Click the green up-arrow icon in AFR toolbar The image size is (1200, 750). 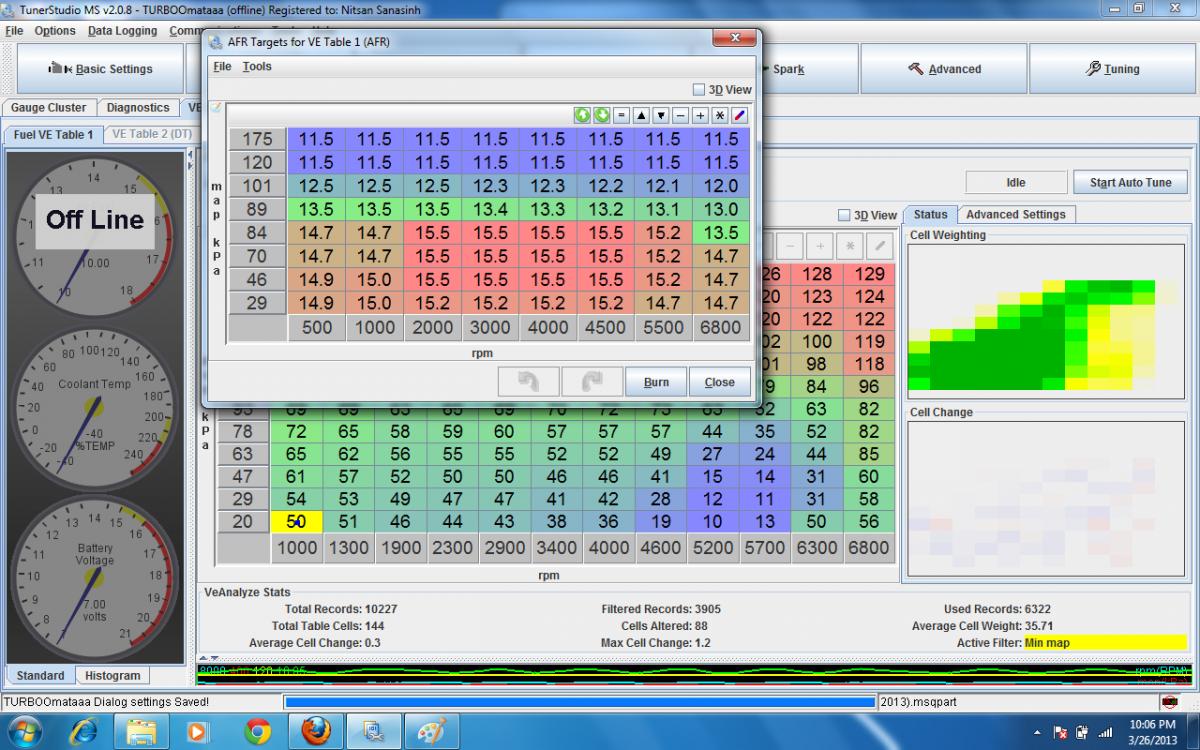point(582,115)
